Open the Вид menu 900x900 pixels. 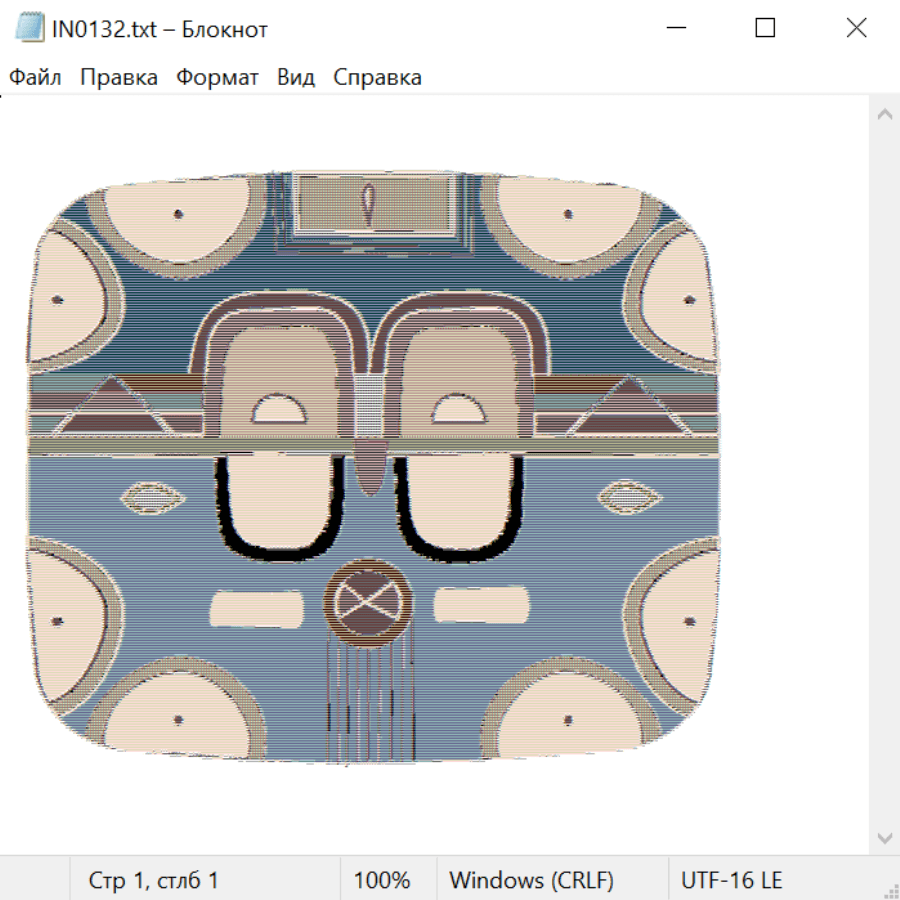(295, 78)
